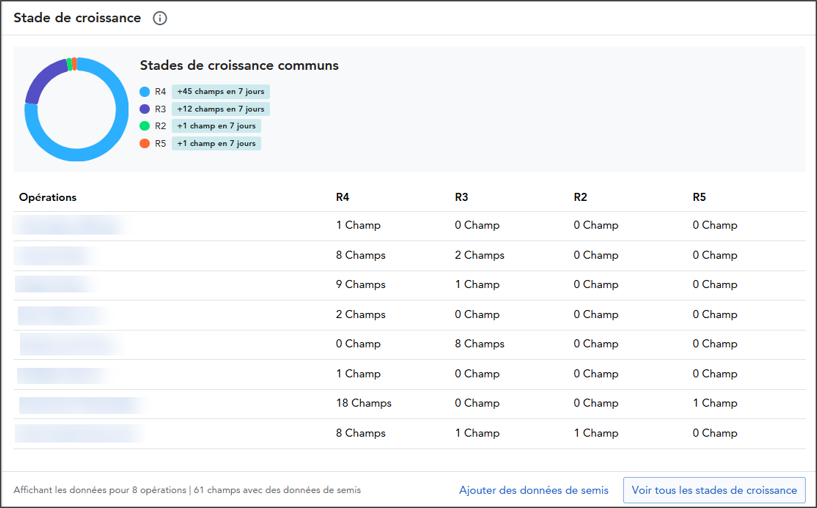817x508 pixels.
Task: Click 'Voir tous les stades de croissance' button
Action: (714, 490)
